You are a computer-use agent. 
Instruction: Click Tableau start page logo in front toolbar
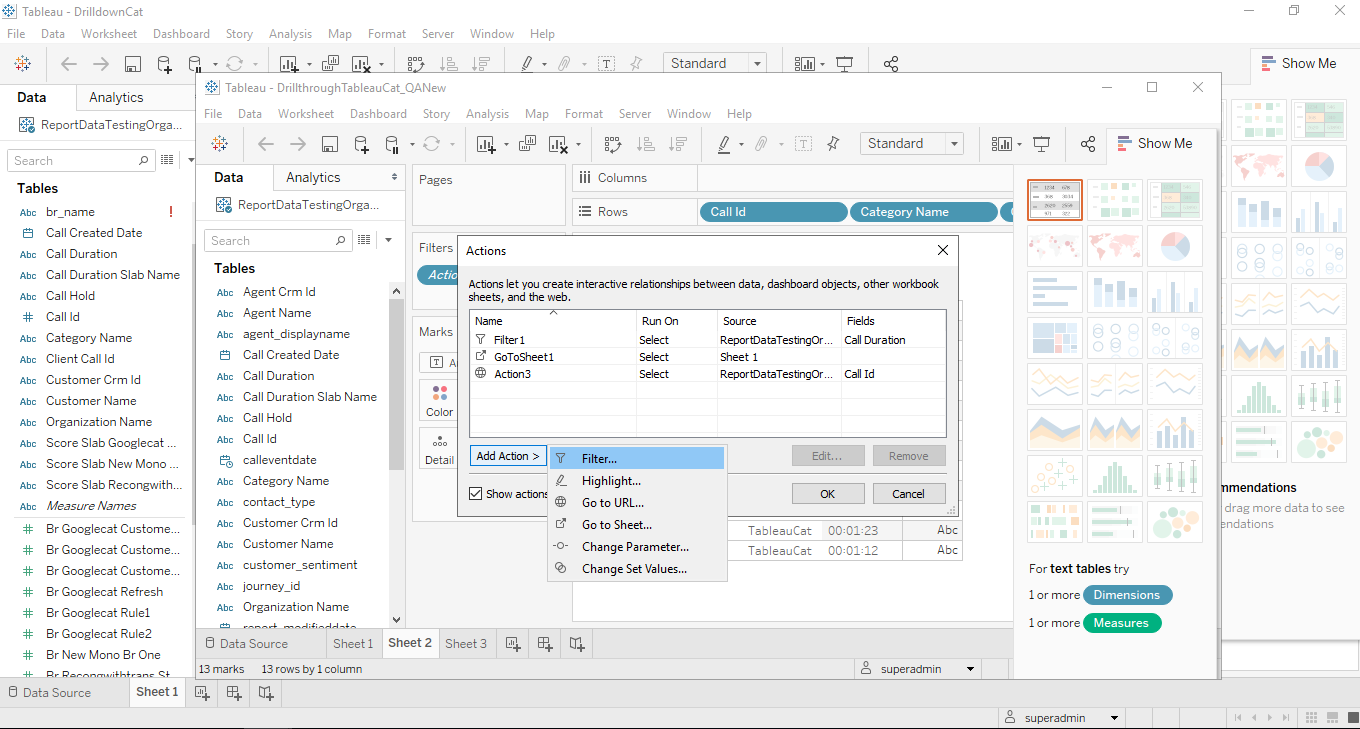[x=220, y=144]
